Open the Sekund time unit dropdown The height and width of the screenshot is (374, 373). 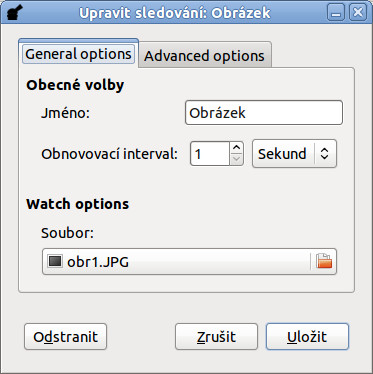[294, 154]
